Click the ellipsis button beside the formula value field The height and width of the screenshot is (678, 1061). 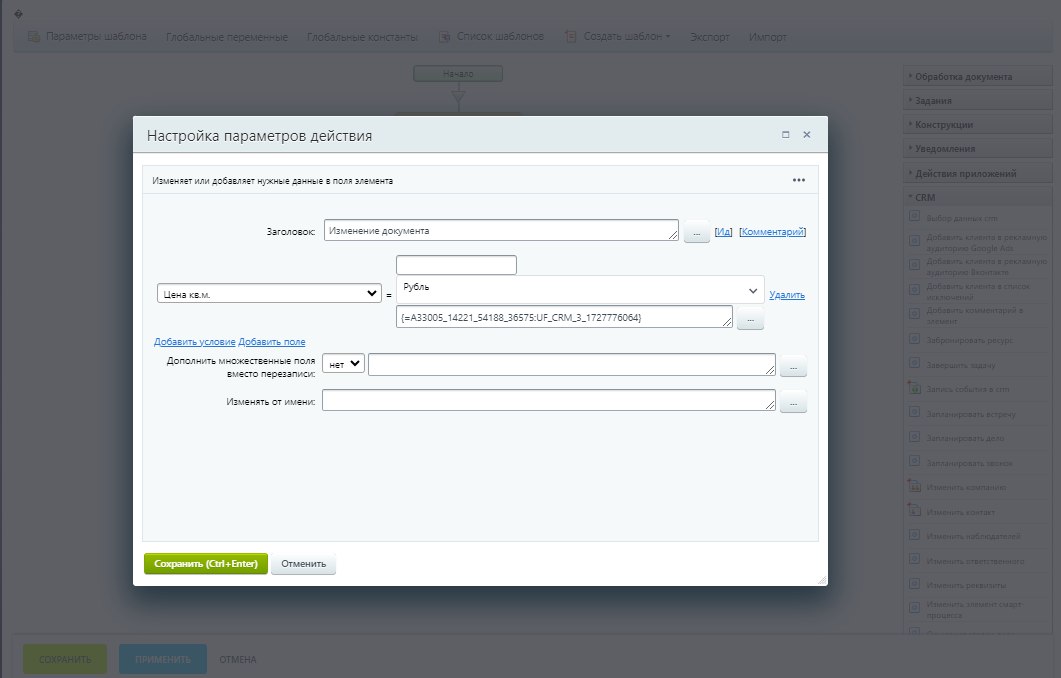[x=750, y=319]
